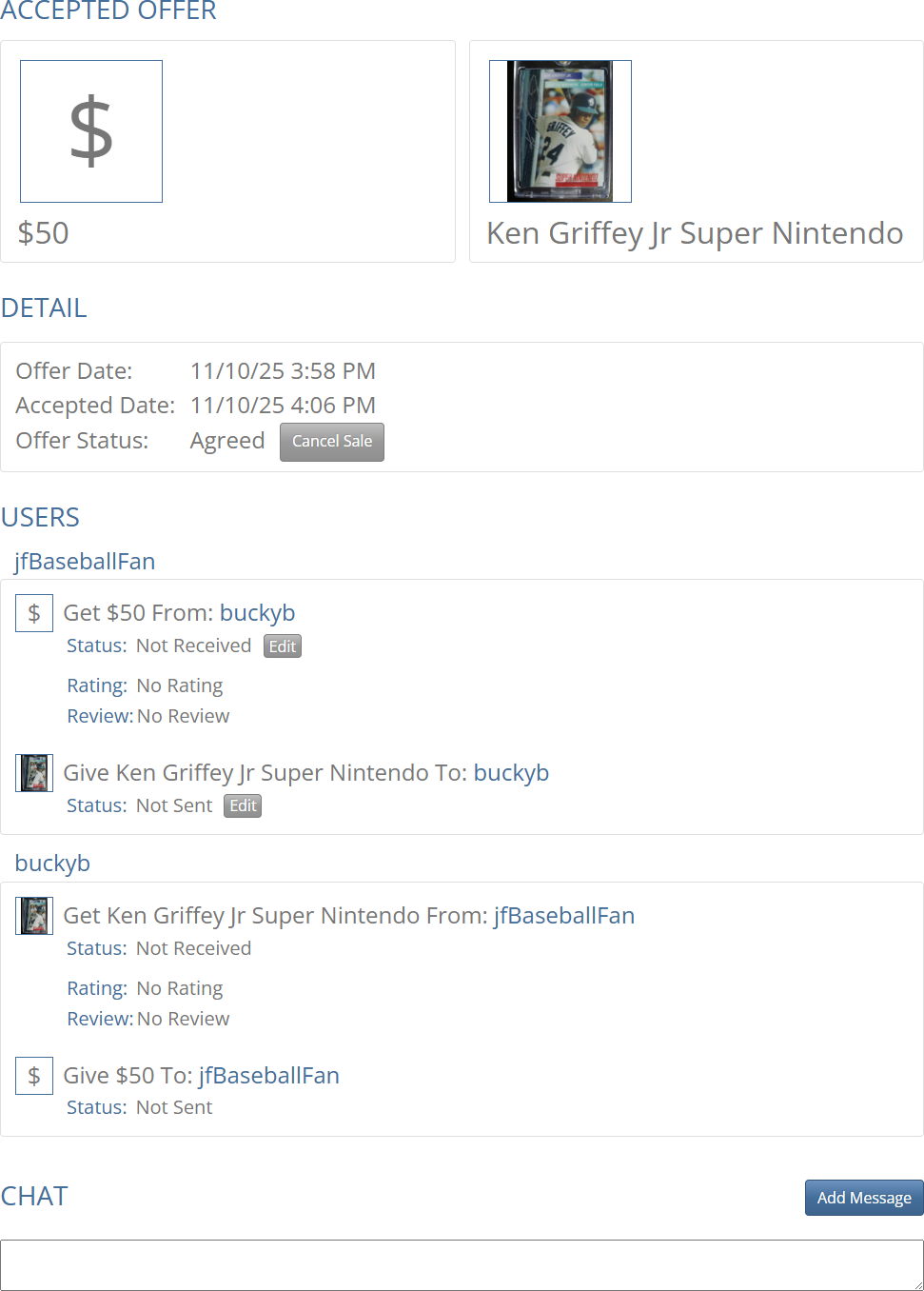Screen dimensions: 924x1291
Task: Click dollar icon beside Give $50 To
Action: [x=34, y=1076]
